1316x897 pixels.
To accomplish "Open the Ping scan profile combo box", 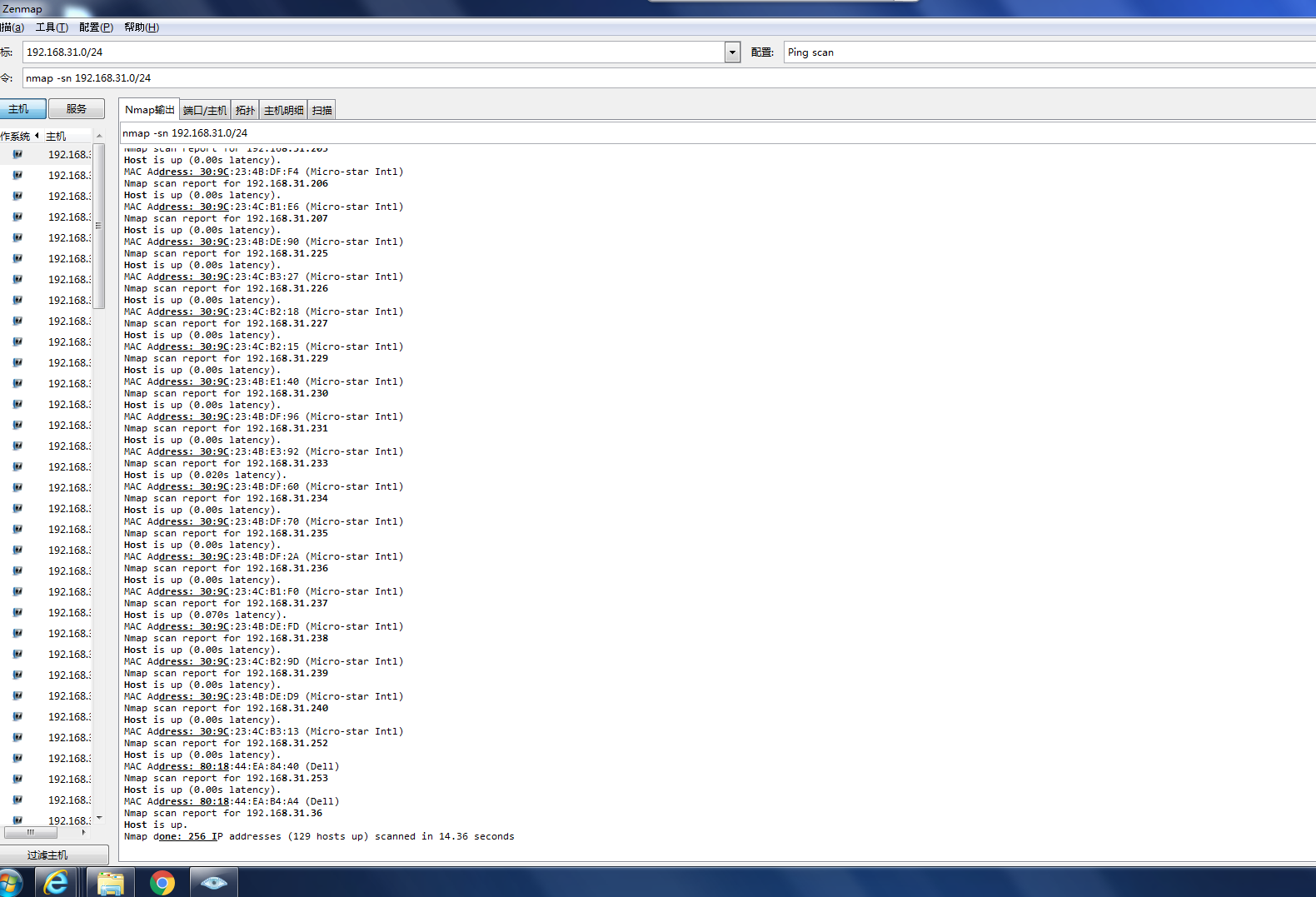I will pyautogui.click(x=1049, y=52).
